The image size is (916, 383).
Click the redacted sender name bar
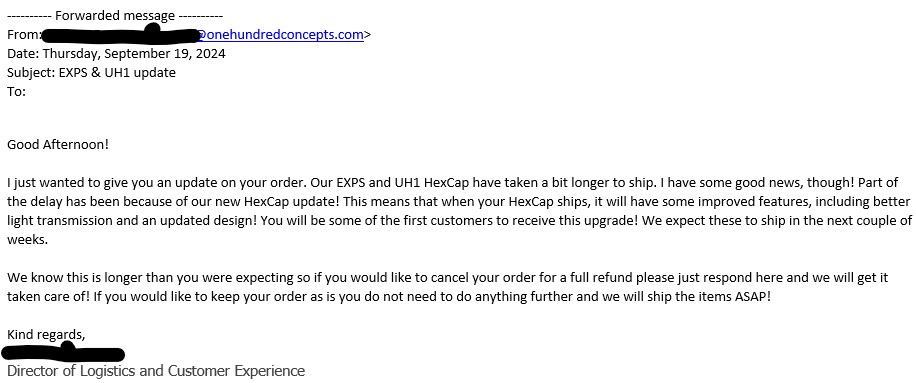point(120,34)
